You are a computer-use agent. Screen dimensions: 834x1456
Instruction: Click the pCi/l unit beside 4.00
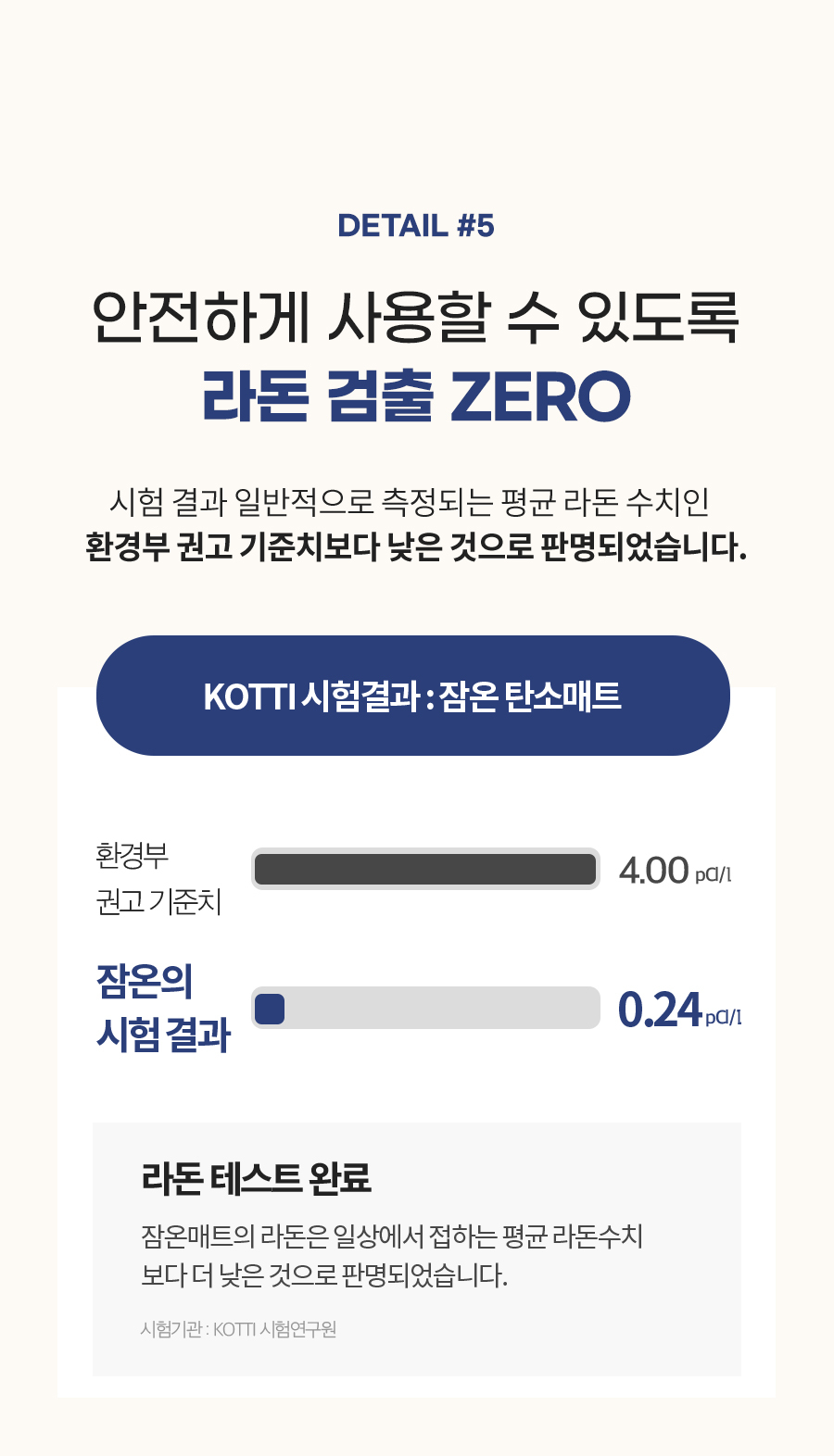[x=714, y=874]
